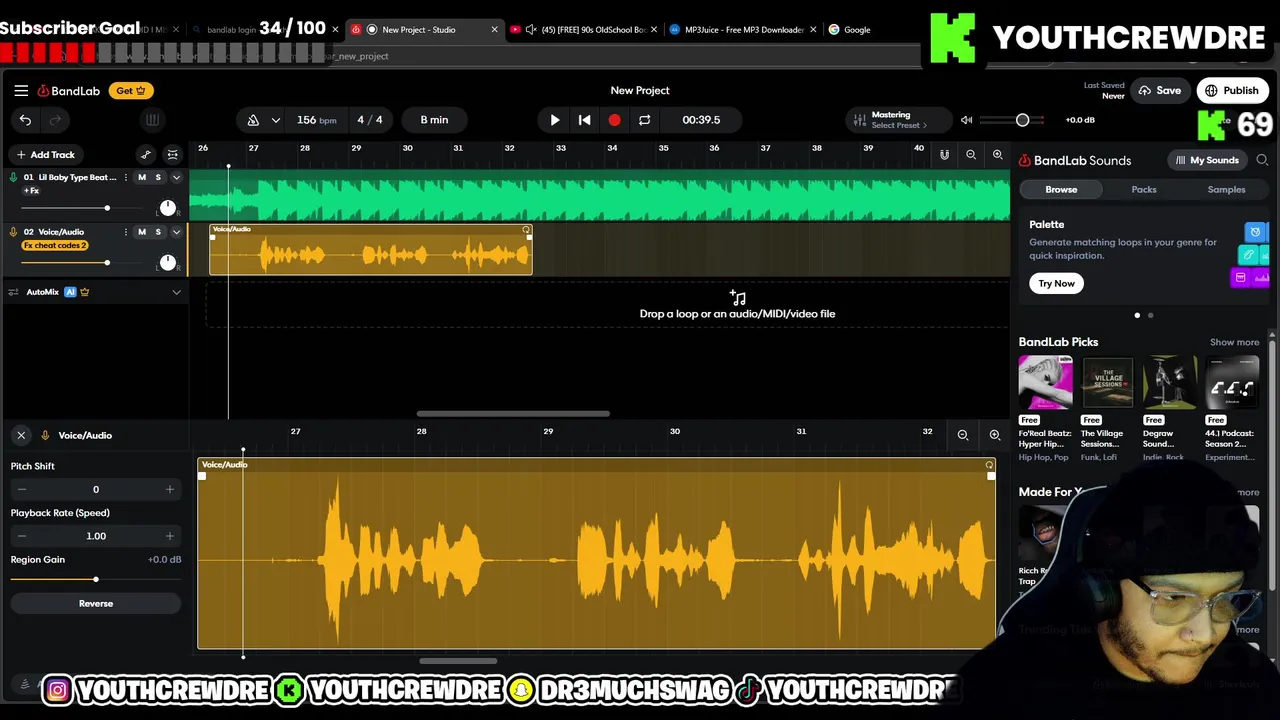
Task: Start playback with the play button
Action: pos(555,120)
